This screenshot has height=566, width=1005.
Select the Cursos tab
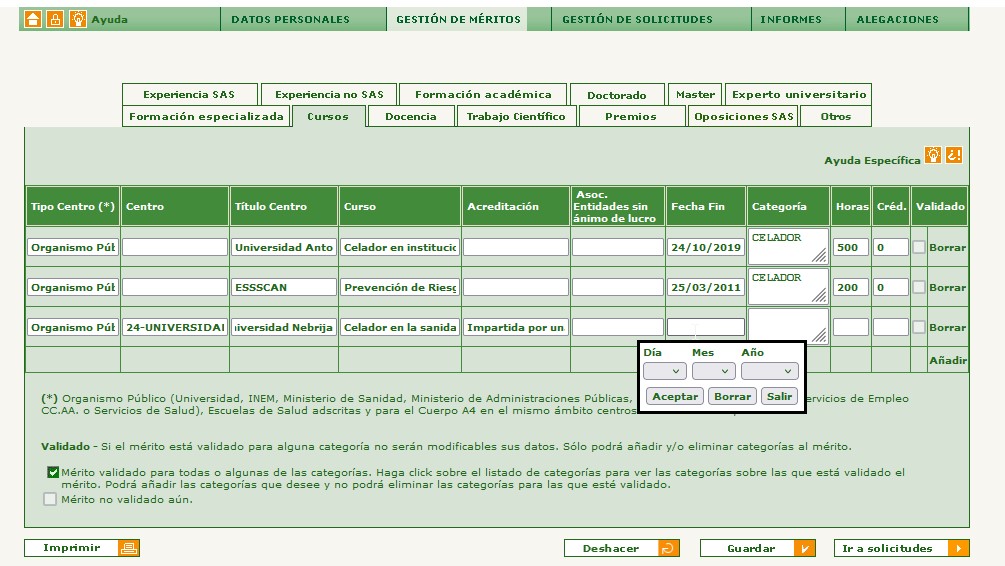[x=328, y=117]
